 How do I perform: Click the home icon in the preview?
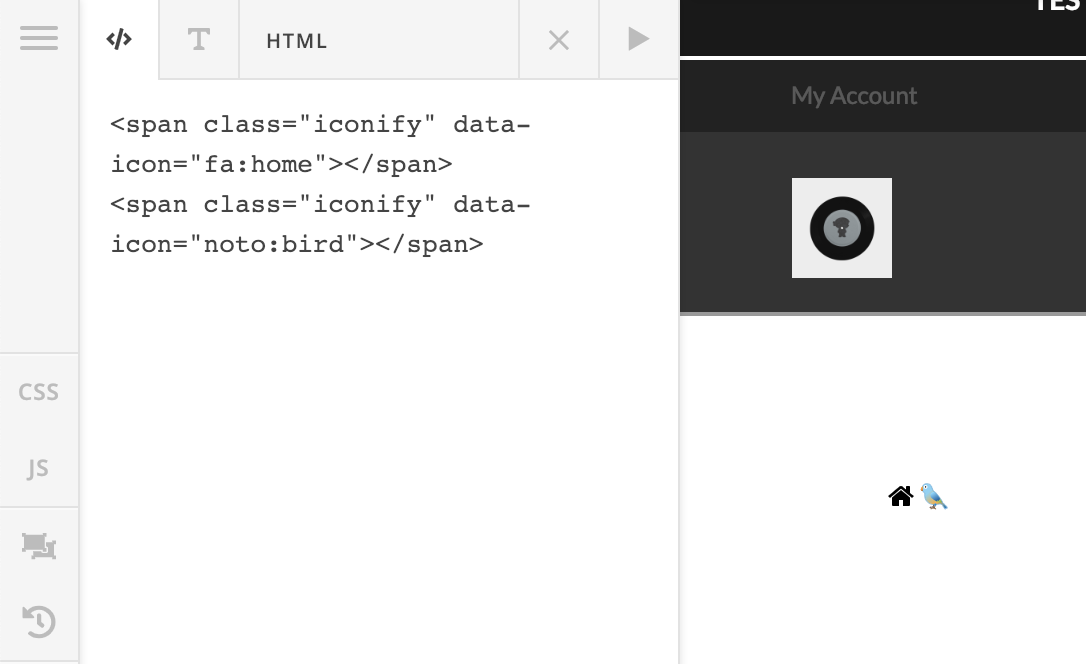coord(900,496)
